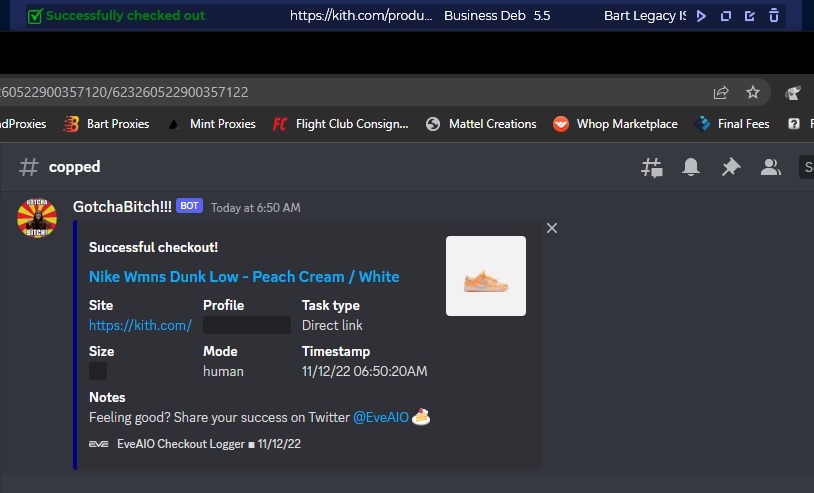Open the Mattel Creations bookmark
The height and width of the screenshot is (493, 814).
[481, 124]
